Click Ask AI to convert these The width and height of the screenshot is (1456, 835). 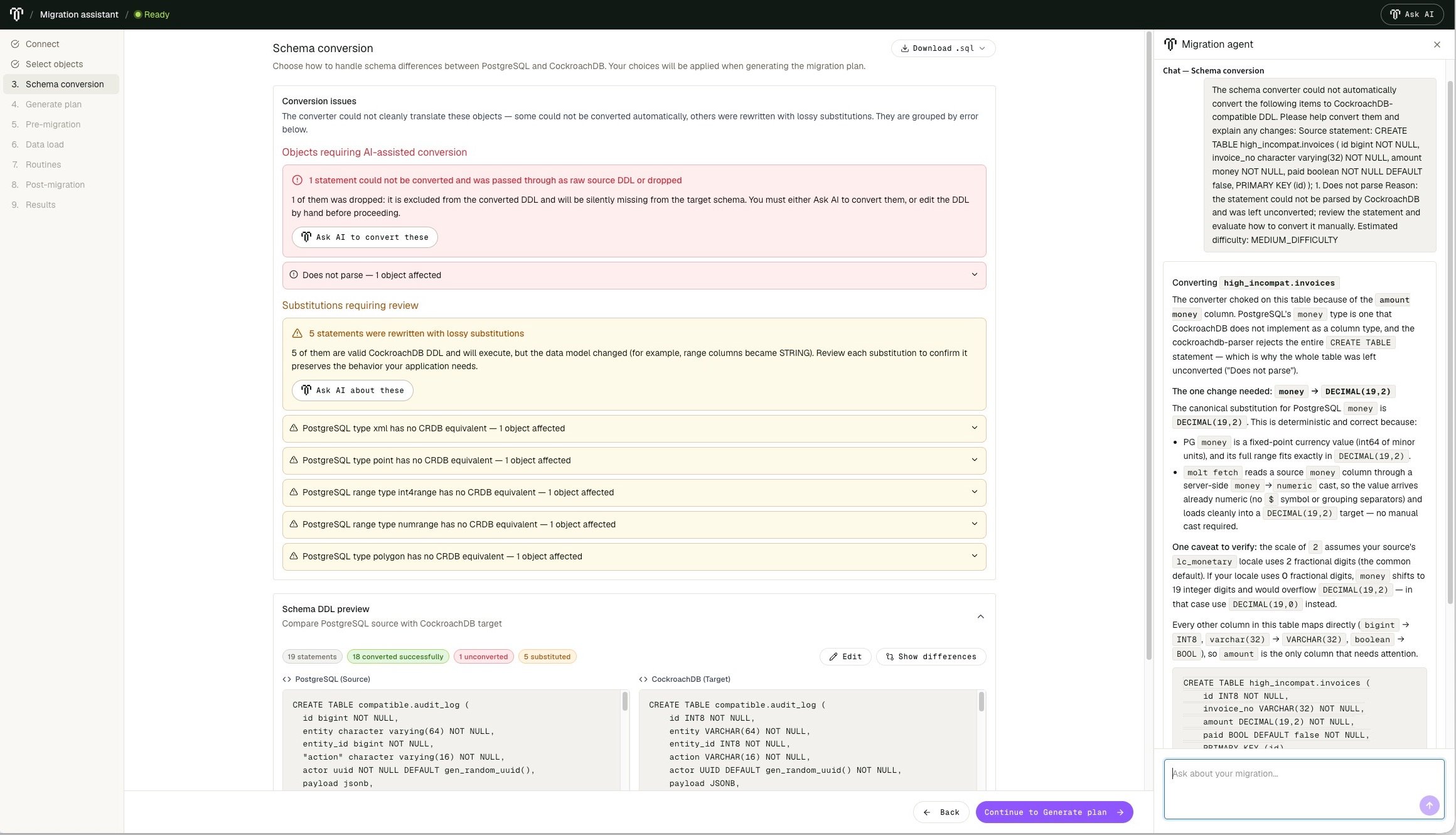(365, 237)
